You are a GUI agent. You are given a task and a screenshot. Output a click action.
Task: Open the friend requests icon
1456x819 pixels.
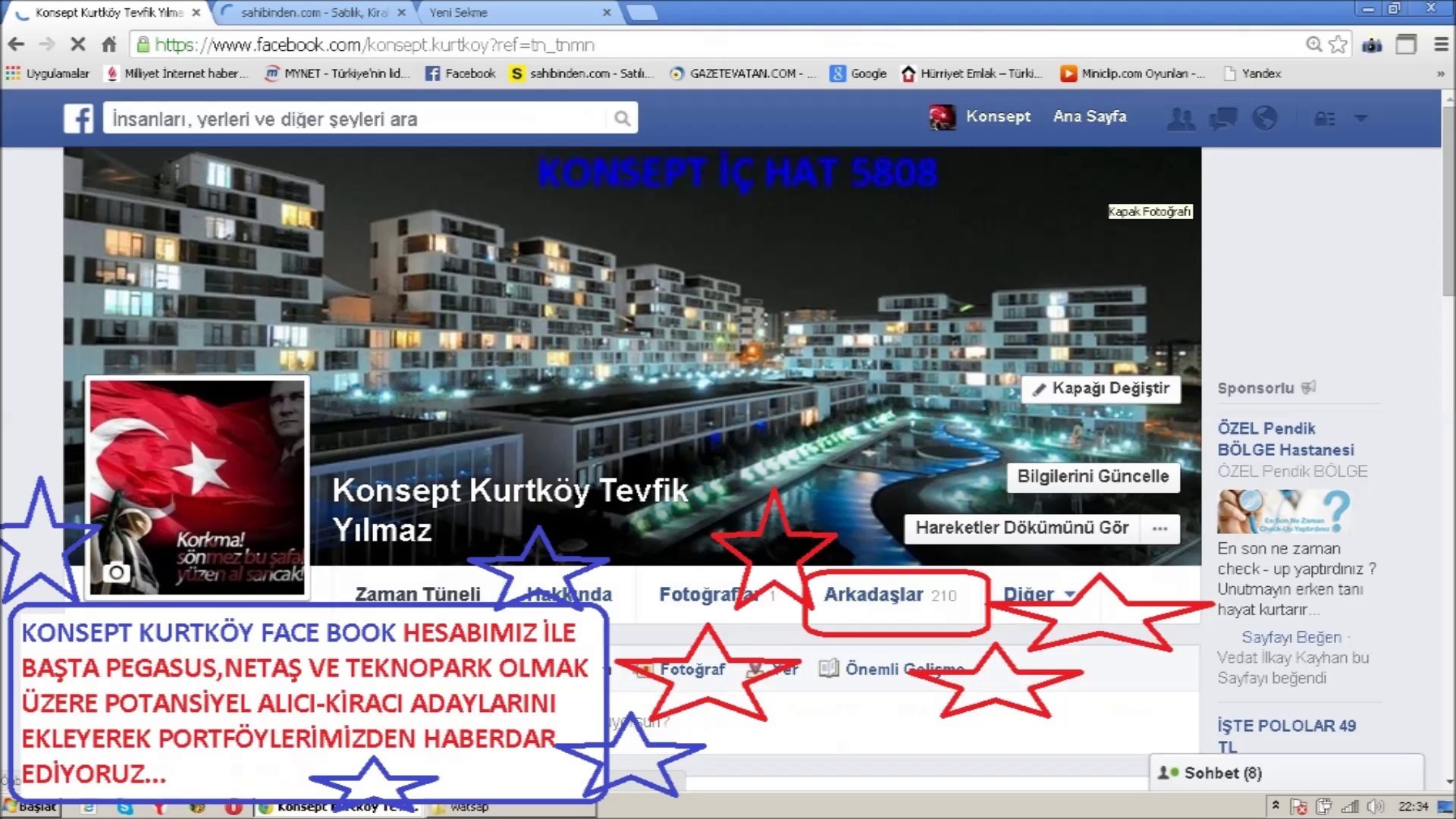(1180, 118)
